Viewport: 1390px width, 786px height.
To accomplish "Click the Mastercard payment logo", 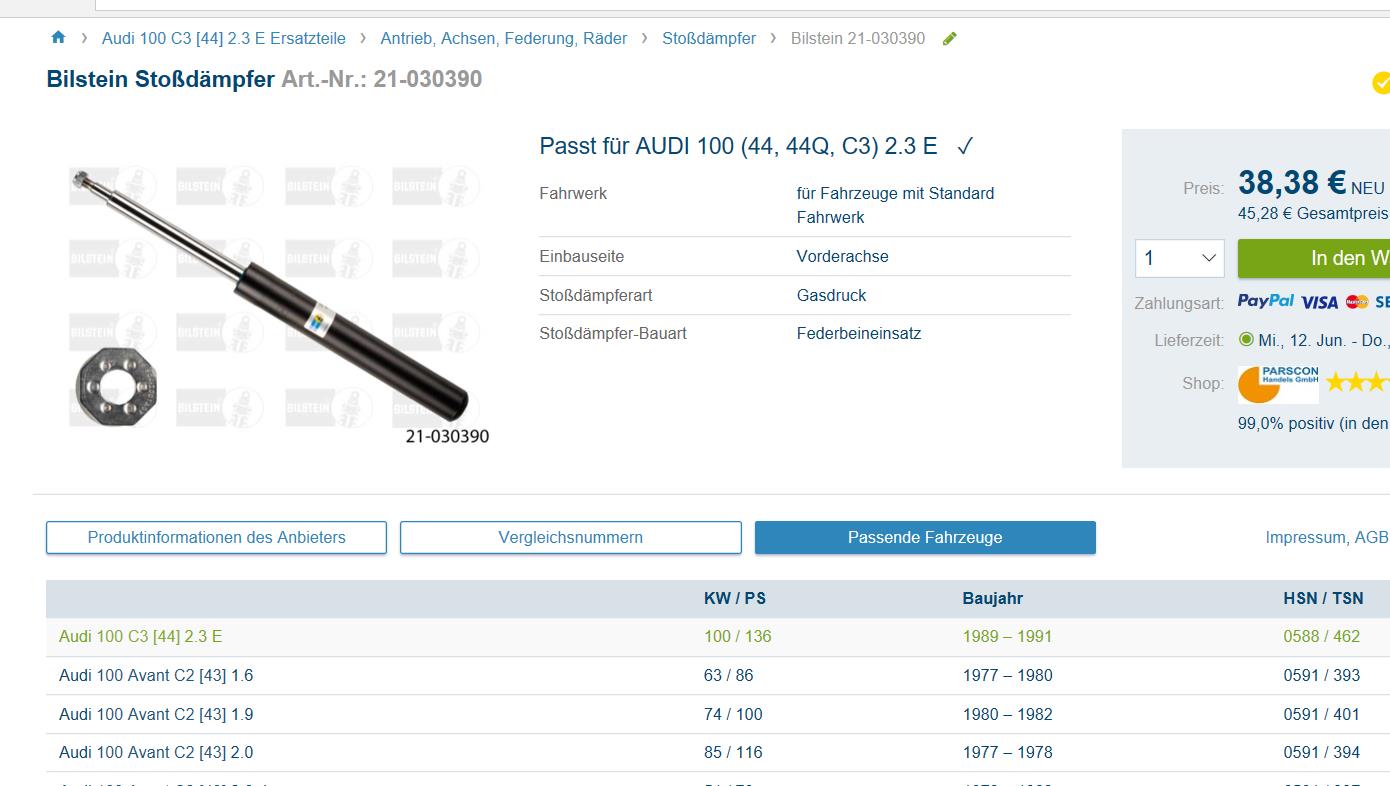I will pyautogui.click(x=1356, y=302).
